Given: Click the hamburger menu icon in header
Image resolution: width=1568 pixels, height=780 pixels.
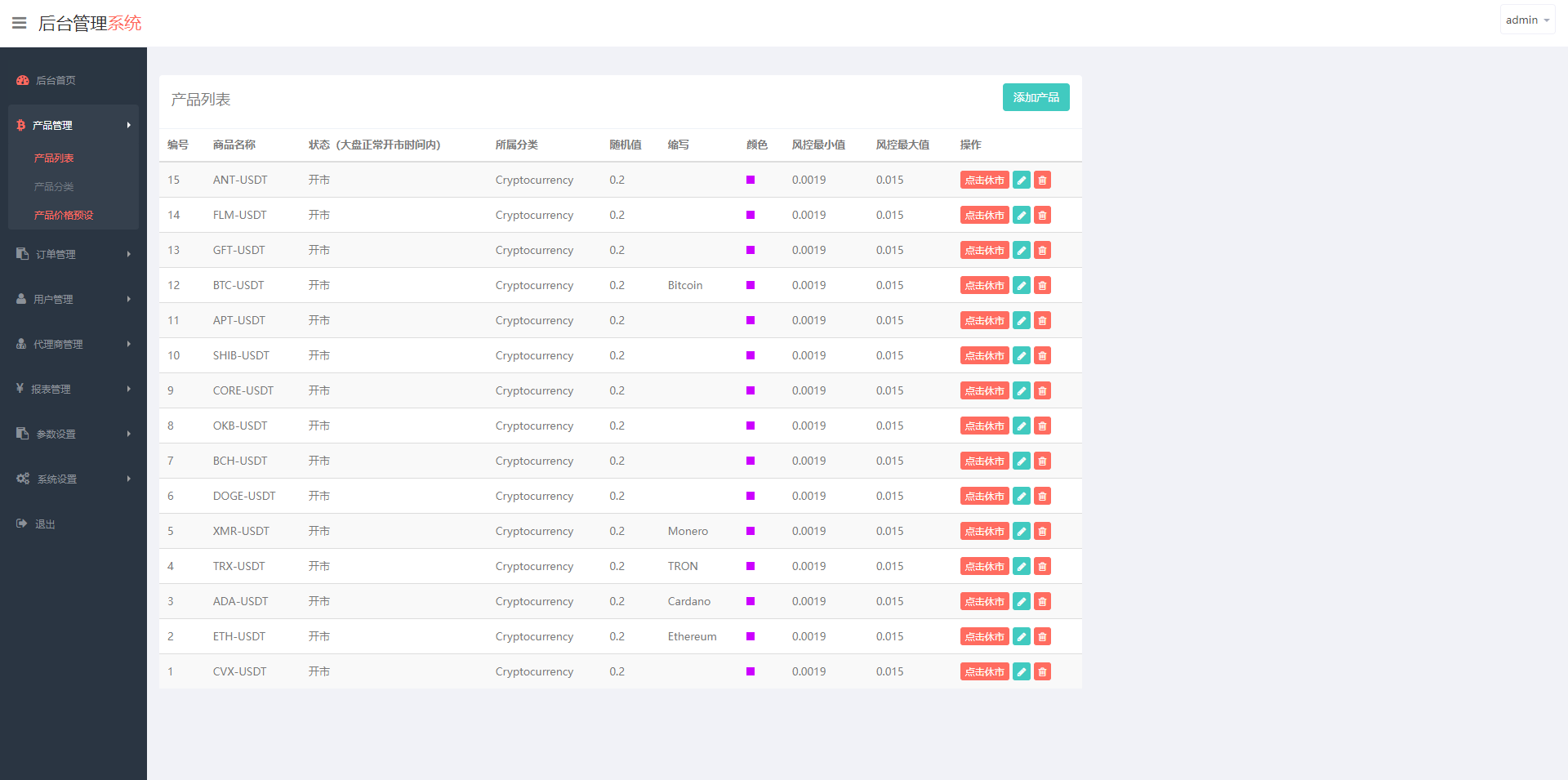Looking at the screenshot, I should (19, 23).
